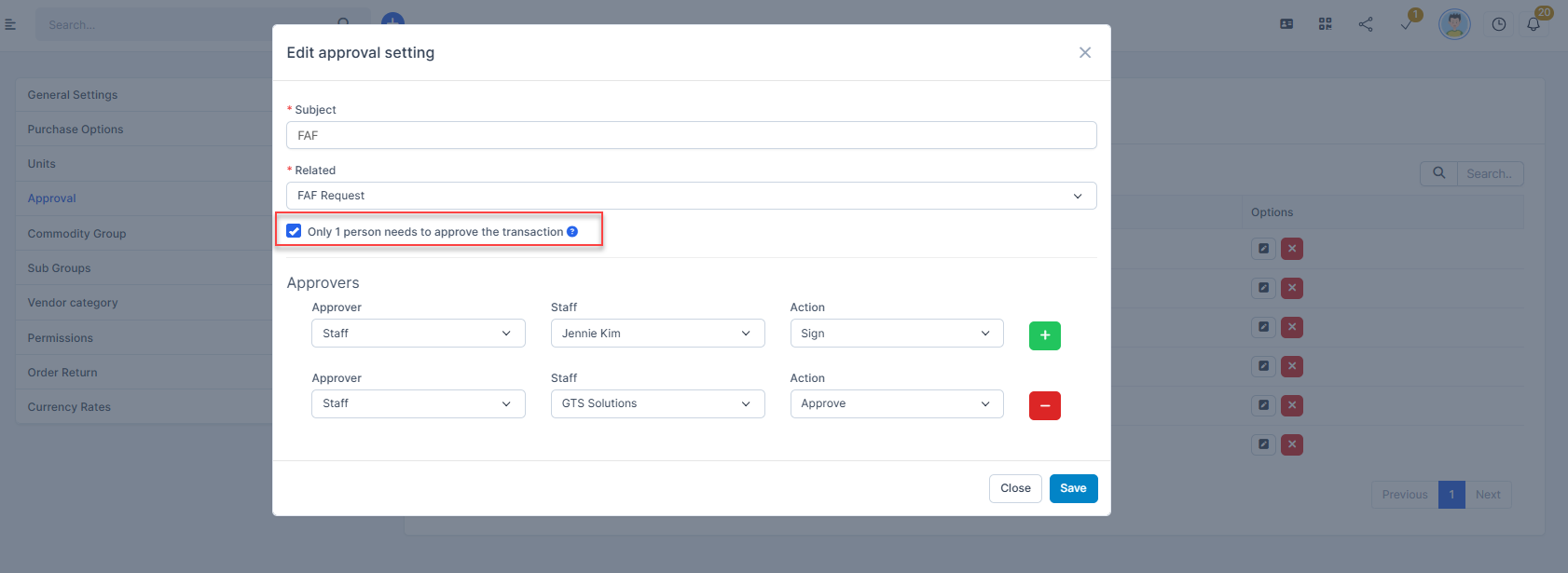This screenshot has width=1568, height=573.
Task: Open the clock timer icon
Action: coord(1498,24)
